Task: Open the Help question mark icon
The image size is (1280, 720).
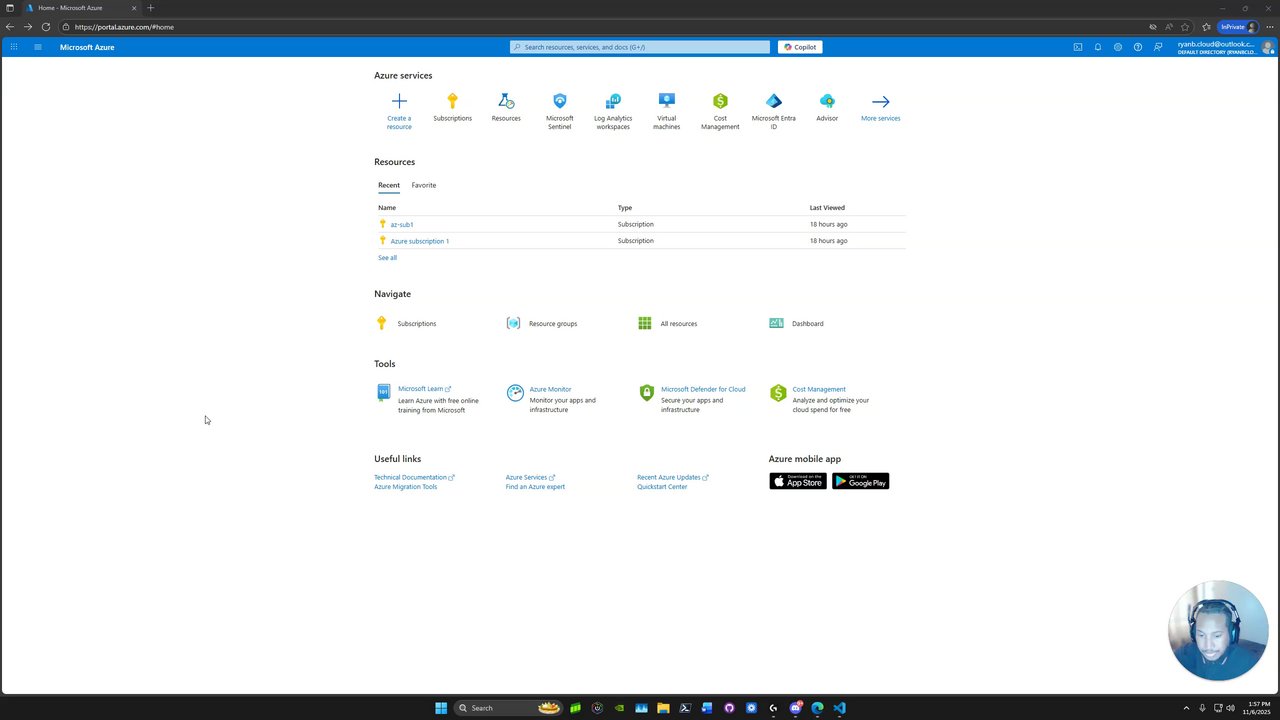Action: [x=1138, y=47]
